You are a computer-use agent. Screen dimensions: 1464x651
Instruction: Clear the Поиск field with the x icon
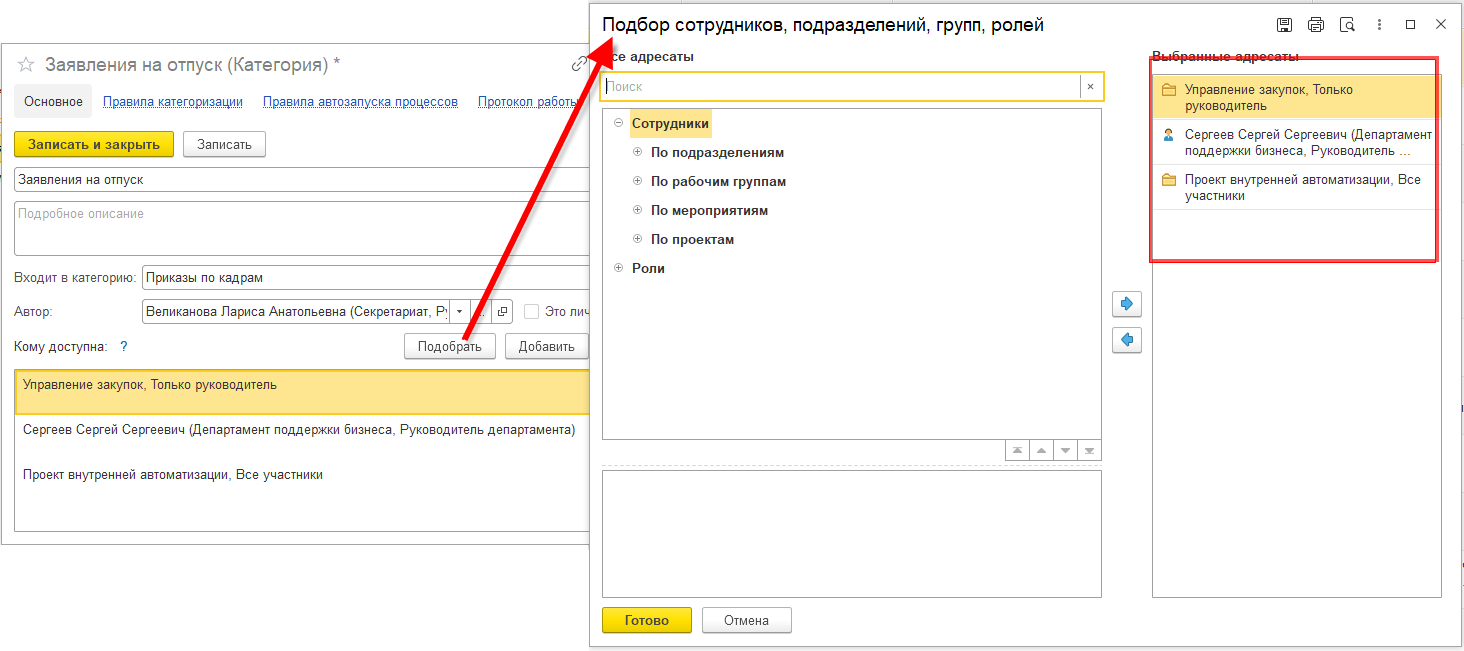[x=1090, y=87]
